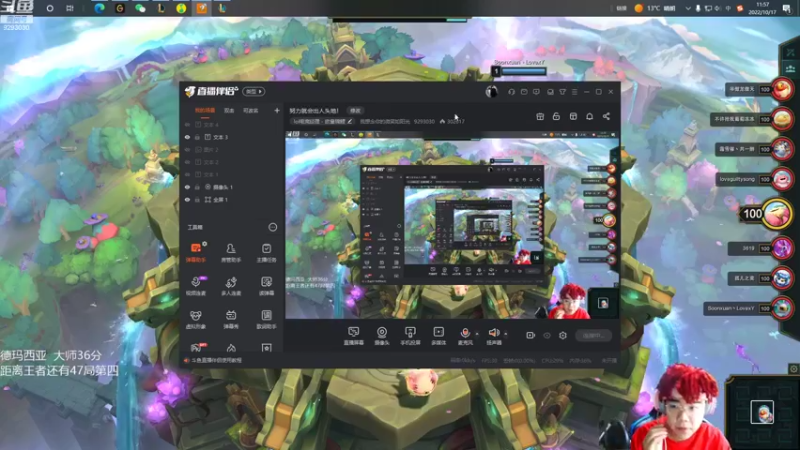800x450 pixels.
Task: Click 修改 to edit the stream title
Action: [x=355, y=110]
